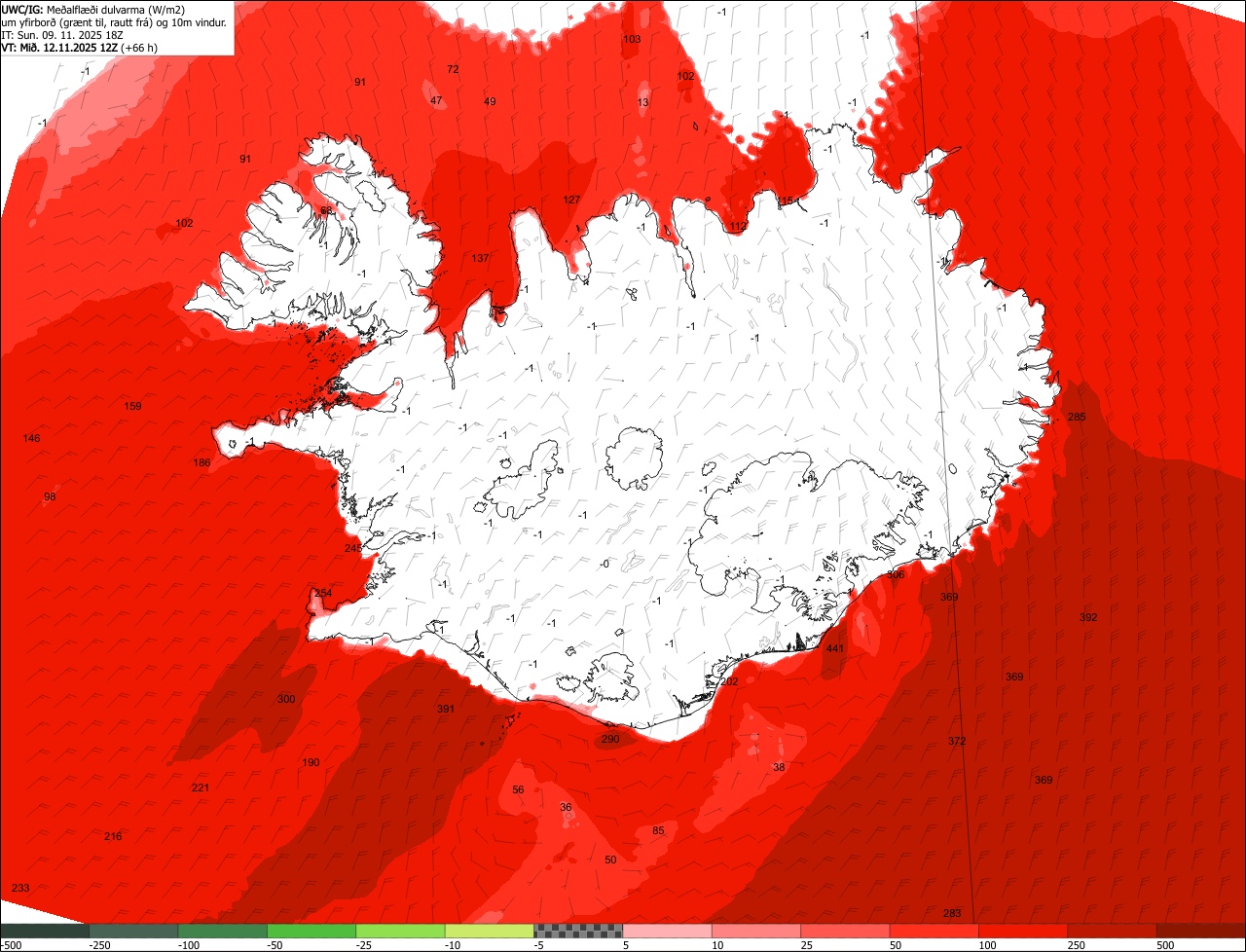Click the map value 285 off the east coast

1077,417
